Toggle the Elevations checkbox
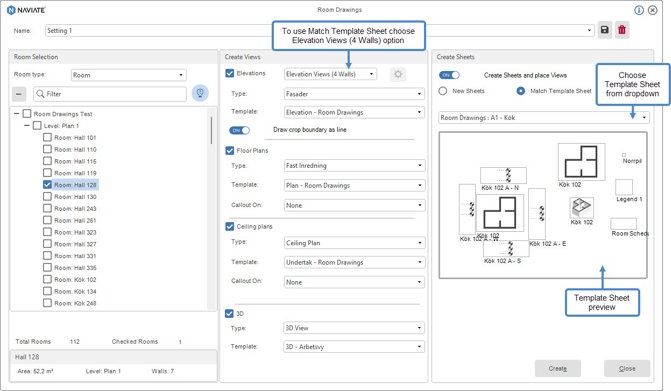The height and width of the screenshot is (391, 671). [229, 73]
